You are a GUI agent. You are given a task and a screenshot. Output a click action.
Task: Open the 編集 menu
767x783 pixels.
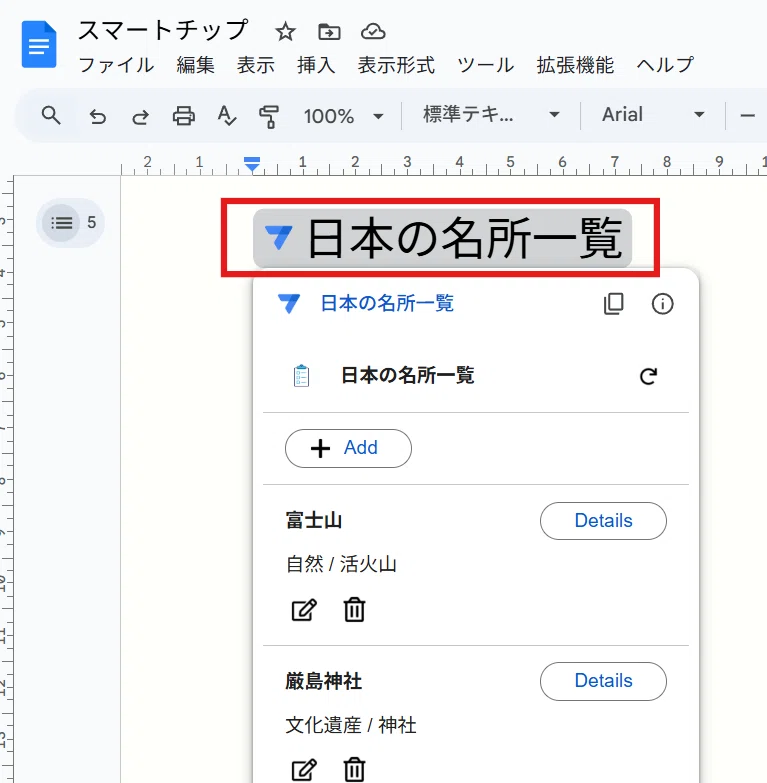(195, 65)
